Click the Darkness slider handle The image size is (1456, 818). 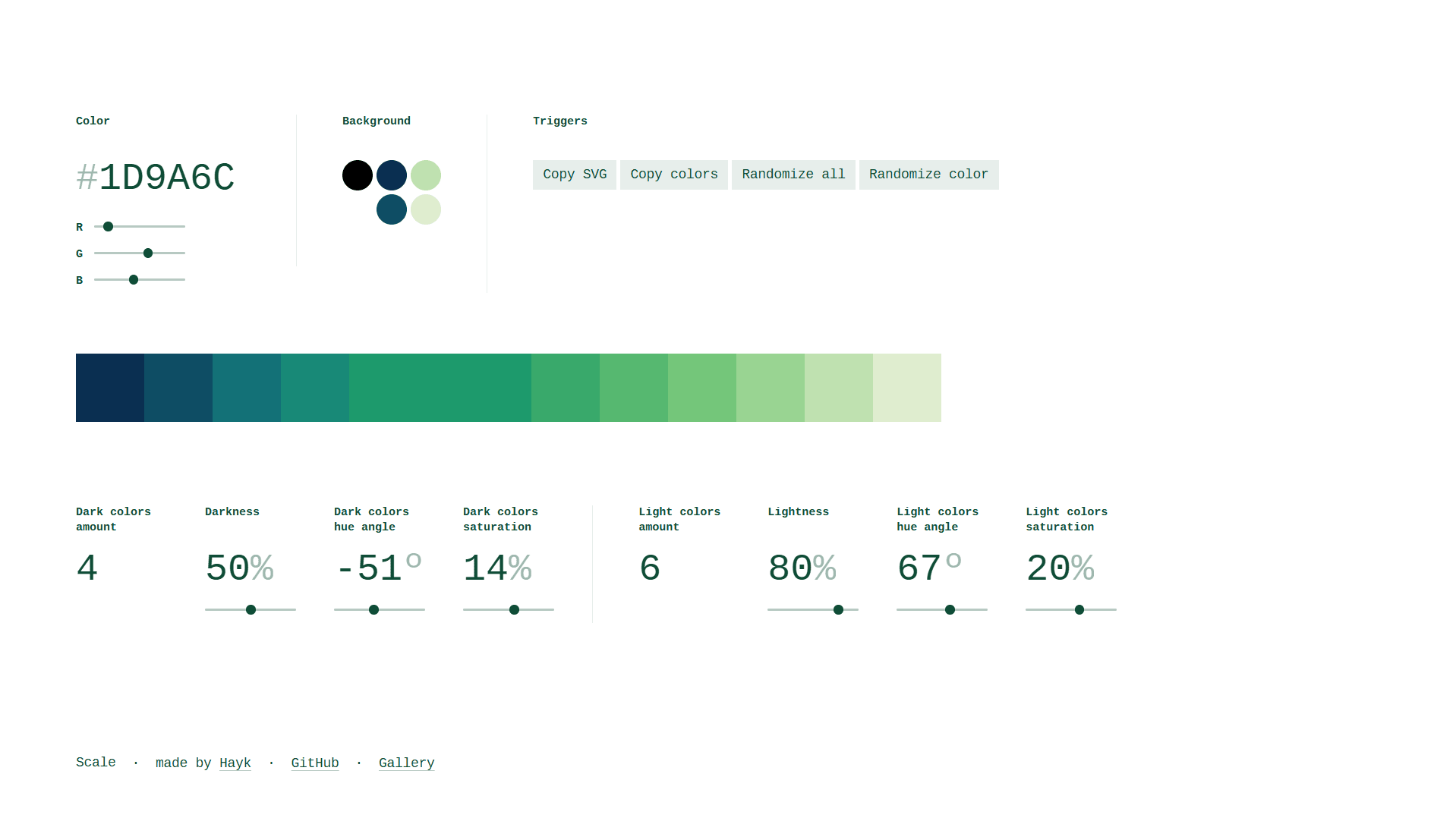(251, 610)
